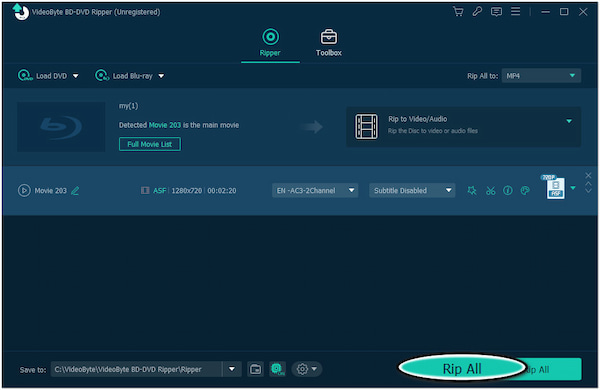Screen dimensions: 600x390
Task: Open the Subtitle Disabled dropdown
Action: point(412,190)
